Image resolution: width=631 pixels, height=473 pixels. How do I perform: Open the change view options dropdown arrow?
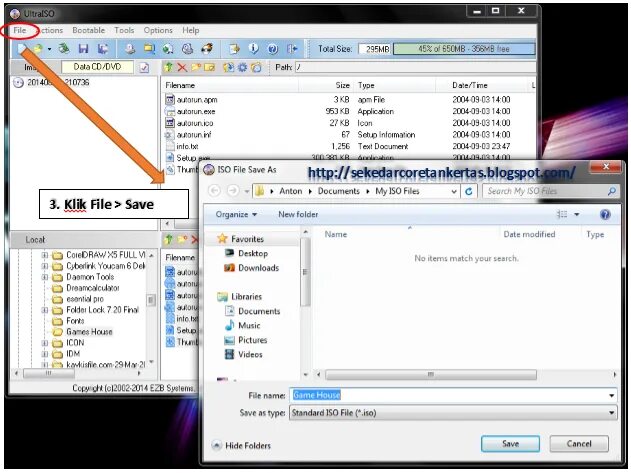[577, 215]
